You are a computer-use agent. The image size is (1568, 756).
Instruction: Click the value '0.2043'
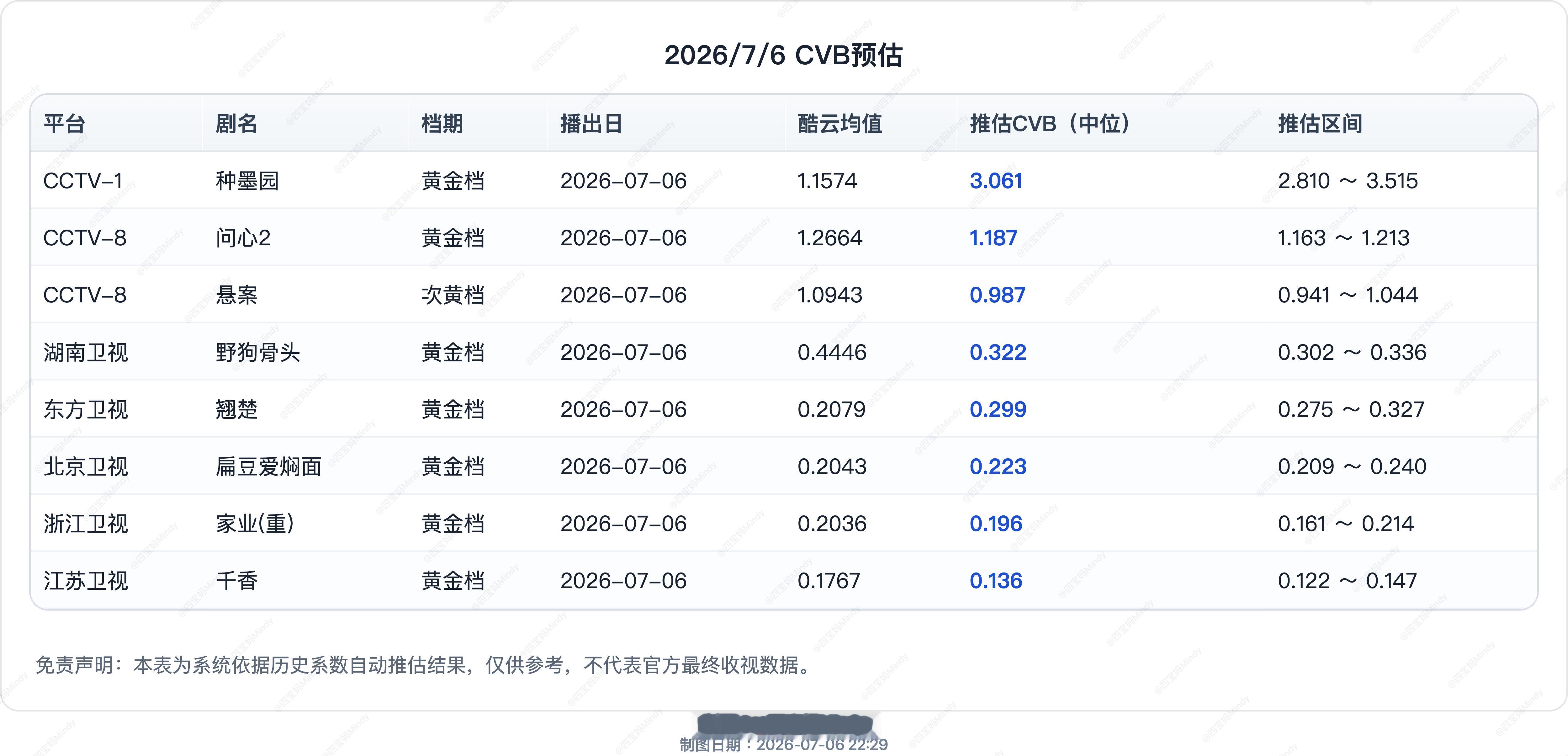click(x=831, y=467)
